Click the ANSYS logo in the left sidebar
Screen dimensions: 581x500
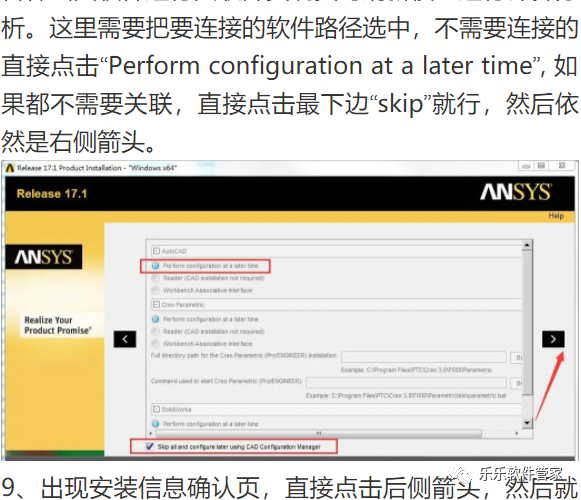tap(44, 256)
